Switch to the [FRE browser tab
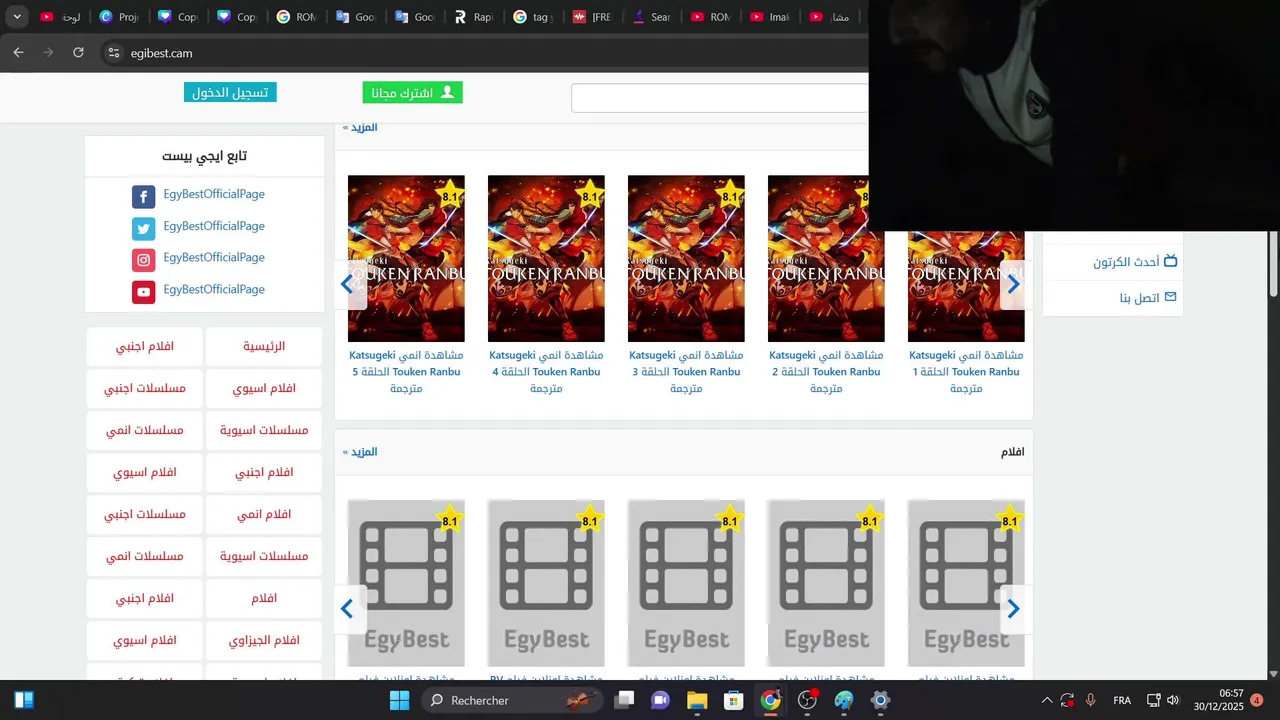This screenshot has width=1280, height=720. (591, 17)
